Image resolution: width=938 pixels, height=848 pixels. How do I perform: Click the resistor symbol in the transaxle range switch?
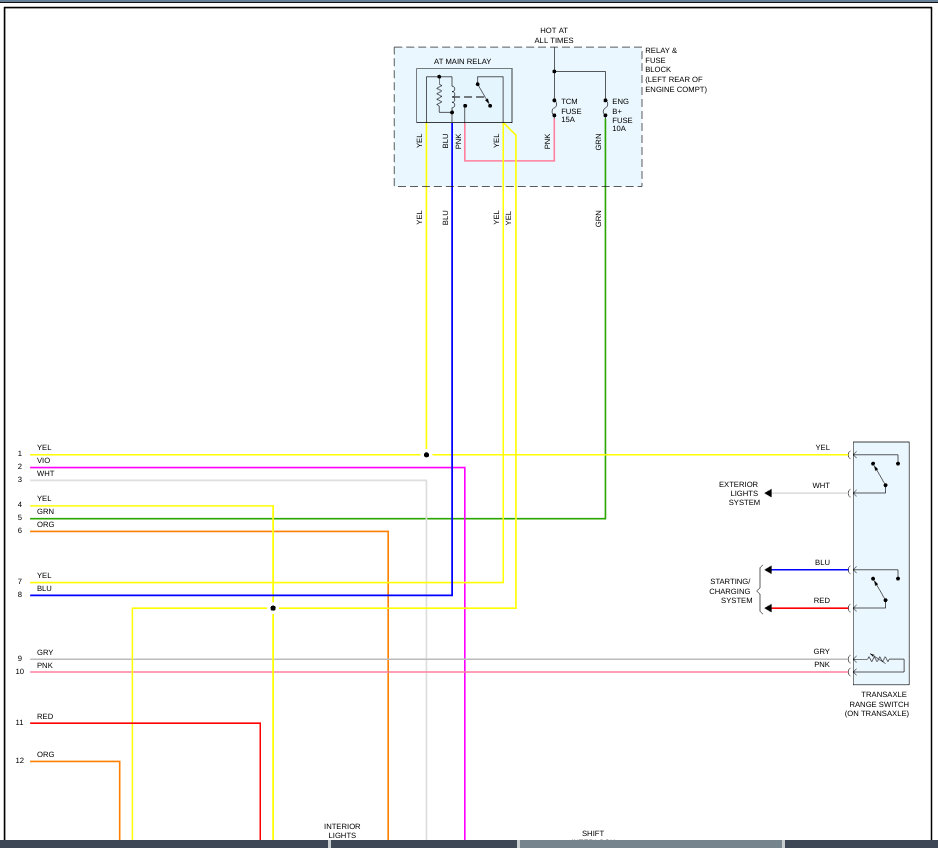click(878, 659)
